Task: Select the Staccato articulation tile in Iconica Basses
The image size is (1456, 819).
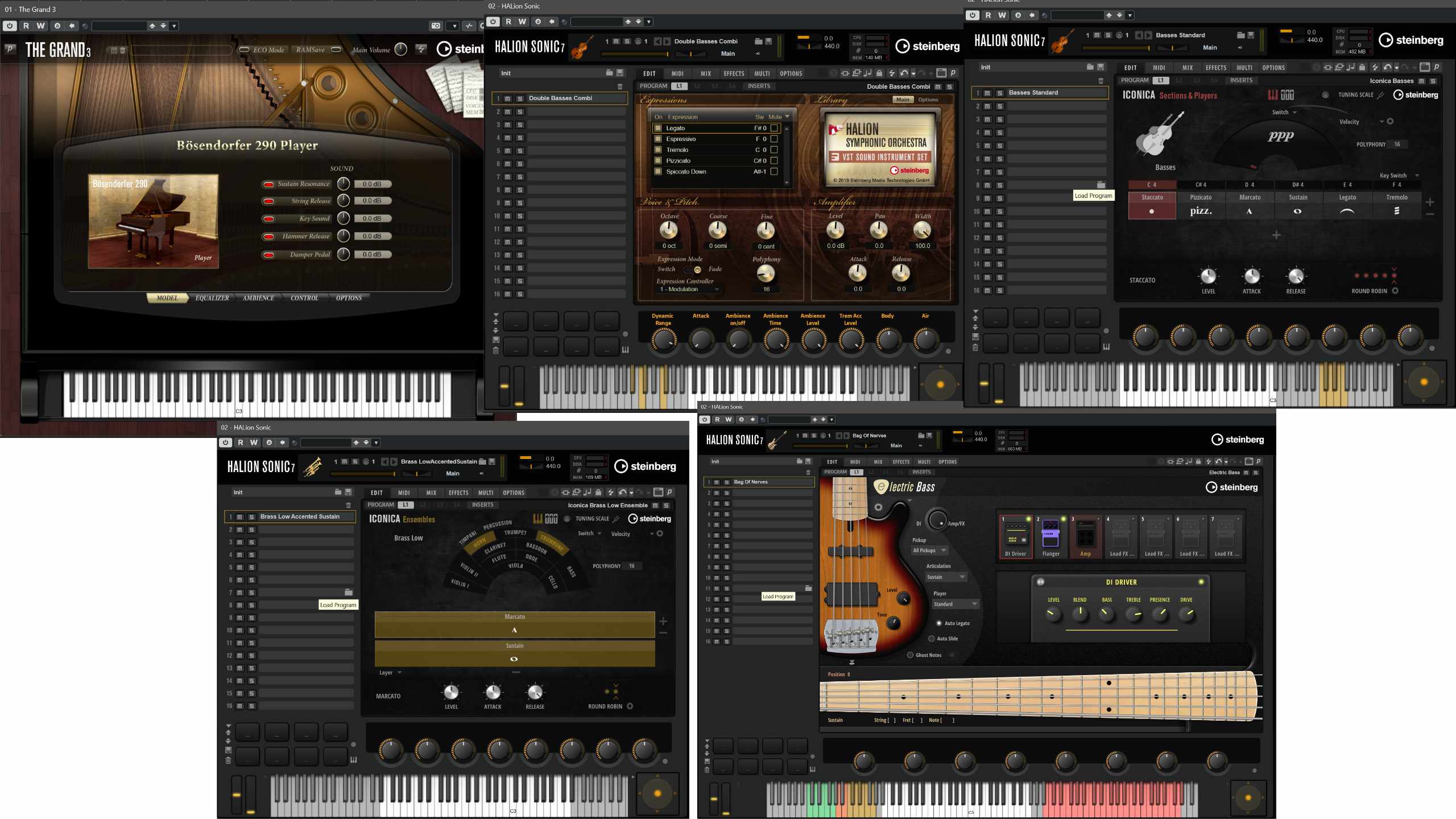Action: pos(1152,205)
